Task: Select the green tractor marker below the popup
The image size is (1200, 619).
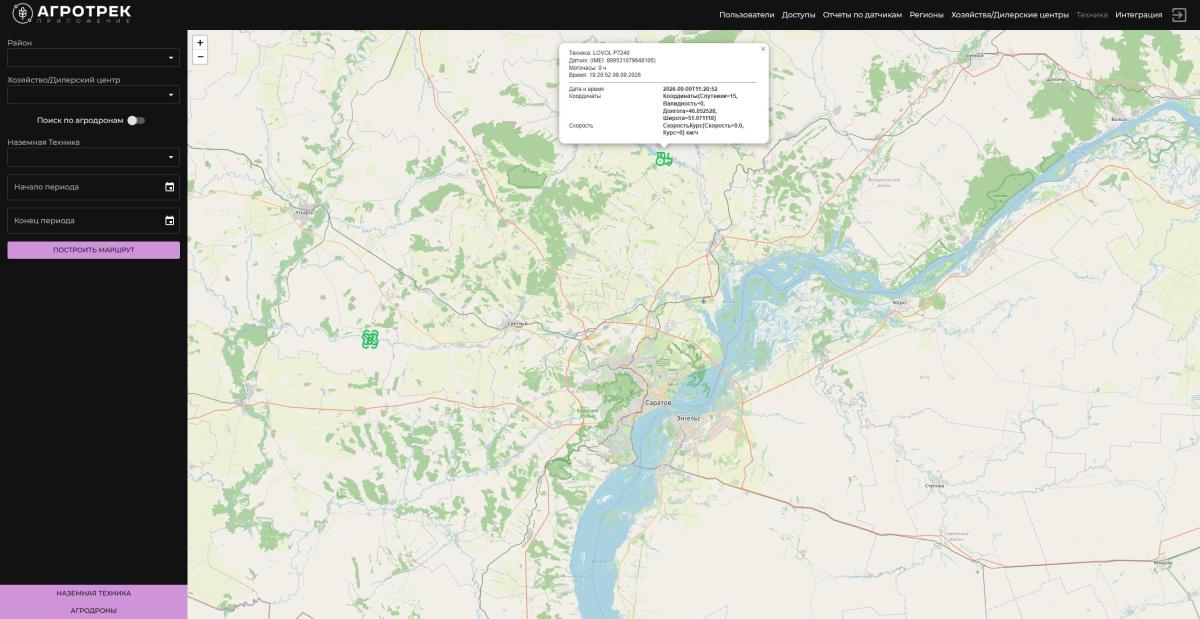Action: click(x=663, y=158)
